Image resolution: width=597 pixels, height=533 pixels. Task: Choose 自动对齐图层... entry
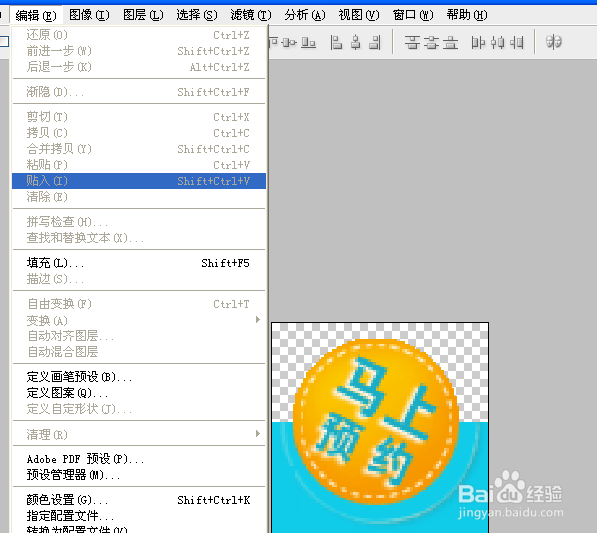pyautogui.click(x=139, y=336)
